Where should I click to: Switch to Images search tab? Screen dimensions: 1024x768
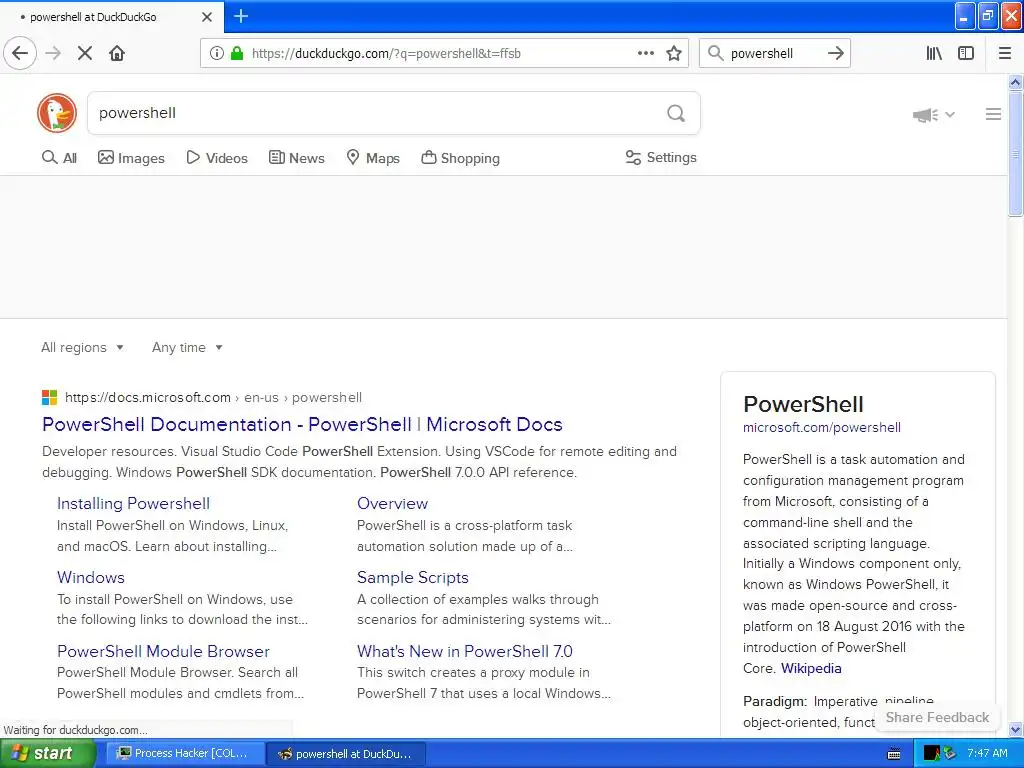(x=131, y=158)
